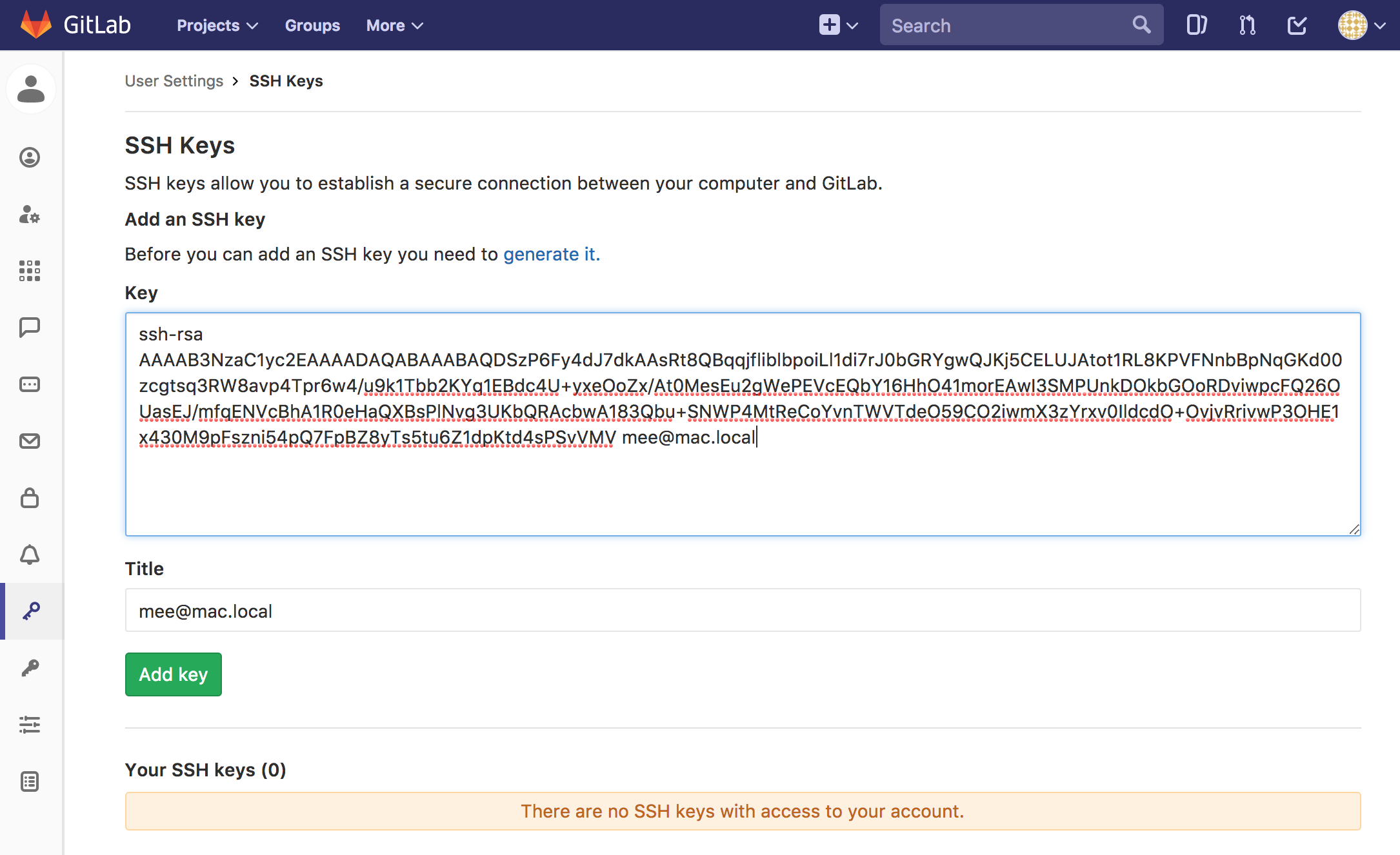
Task: Open the new item plus dropdown
Action: click(838, 25)
